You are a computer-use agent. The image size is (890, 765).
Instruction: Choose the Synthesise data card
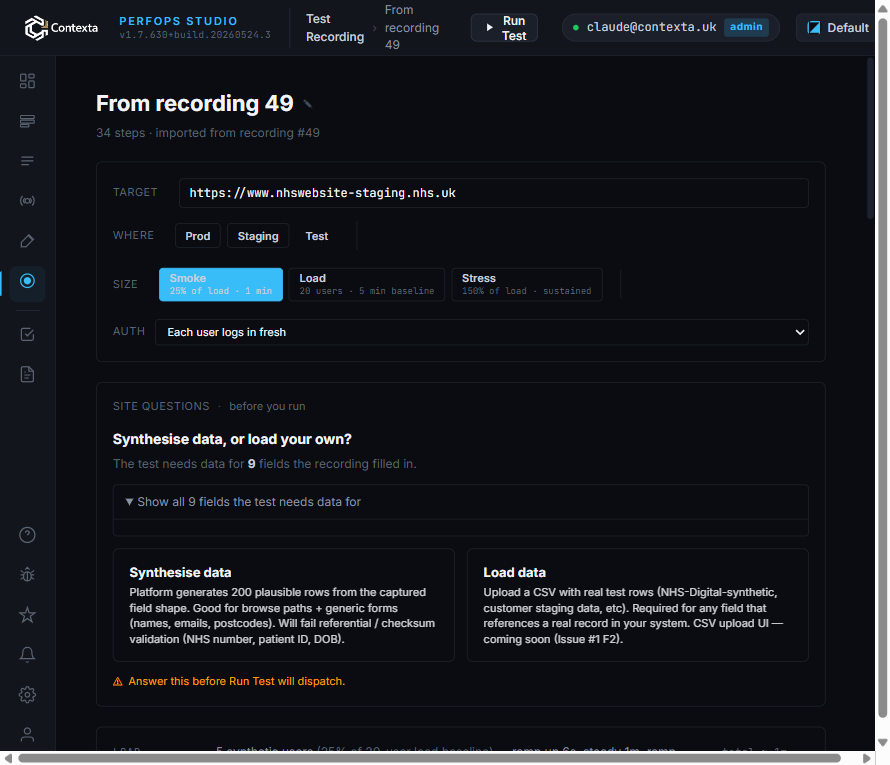click(x=284, y=605)
